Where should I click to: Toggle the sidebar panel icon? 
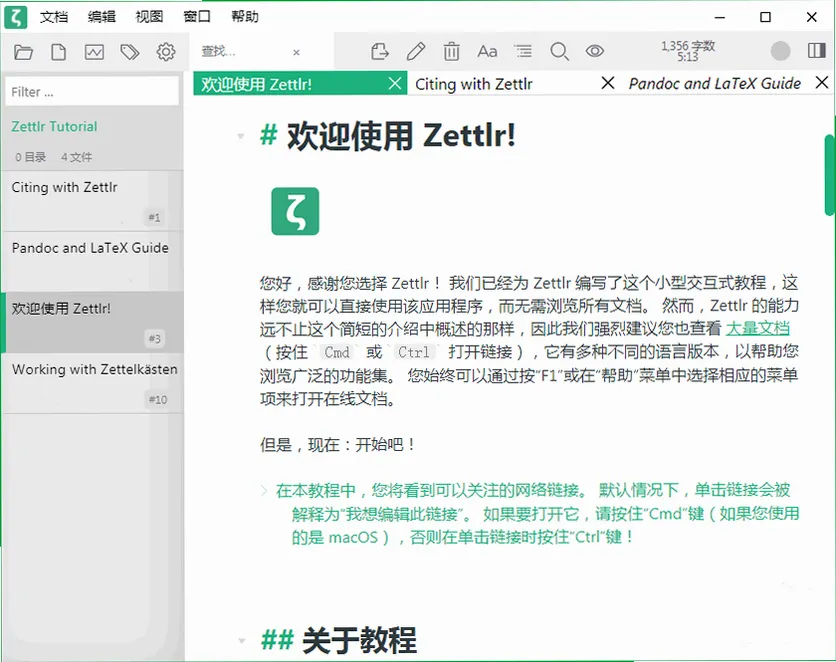(x=816, y=51)
